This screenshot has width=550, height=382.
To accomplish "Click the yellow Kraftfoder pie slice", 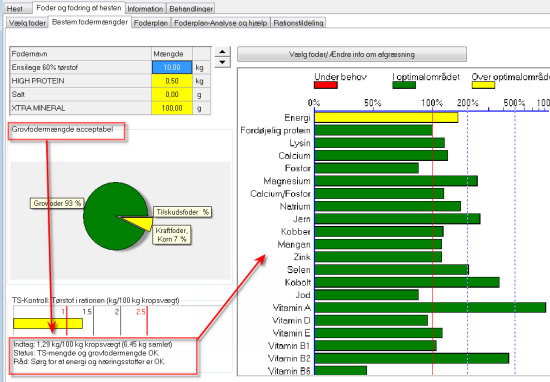I will pyautogui.click(x=140, y=223).
